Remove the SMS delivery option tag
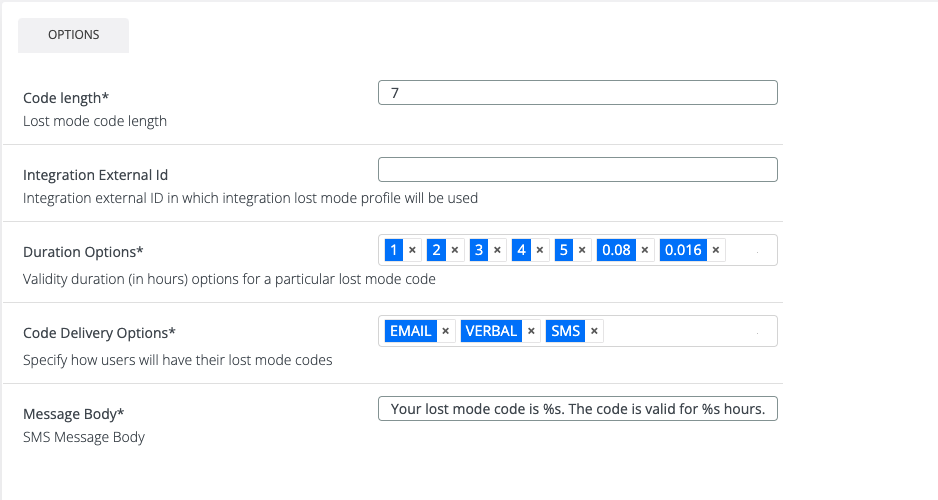Viewport: 938px width, 500px height. [594, 331]
